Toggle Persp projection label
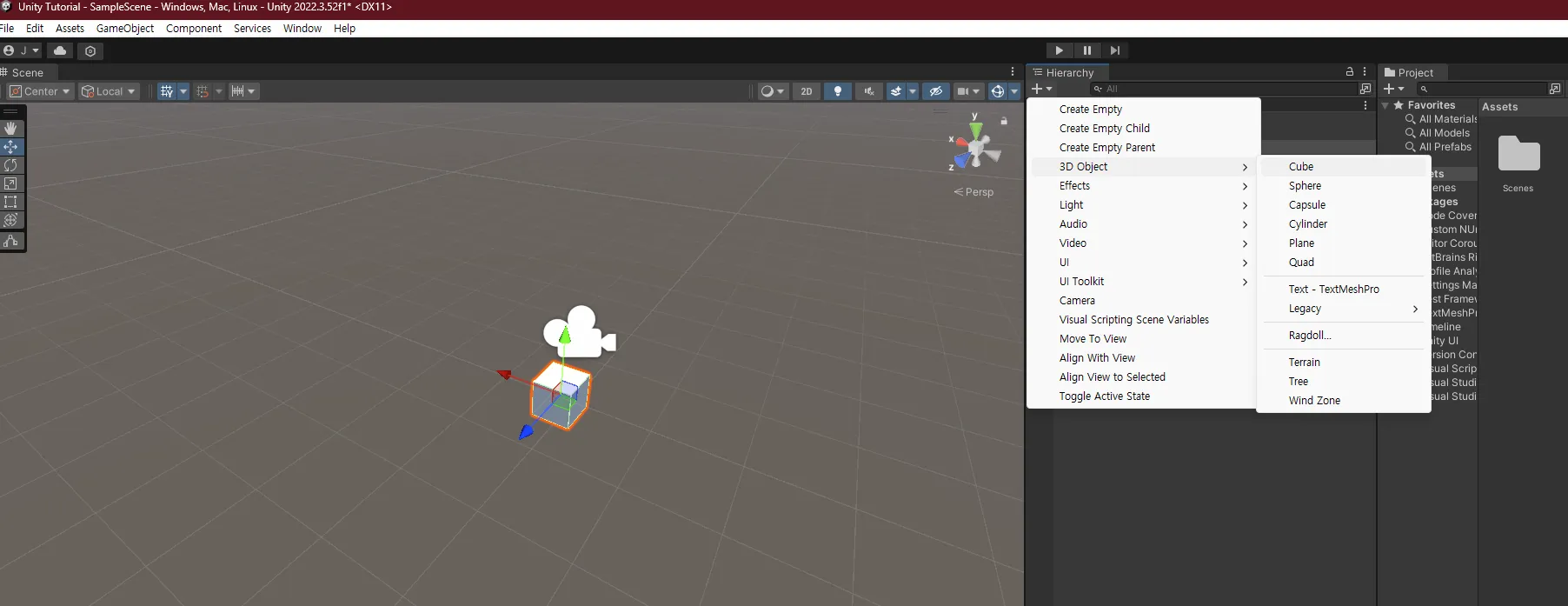 [x=973, y=192]
